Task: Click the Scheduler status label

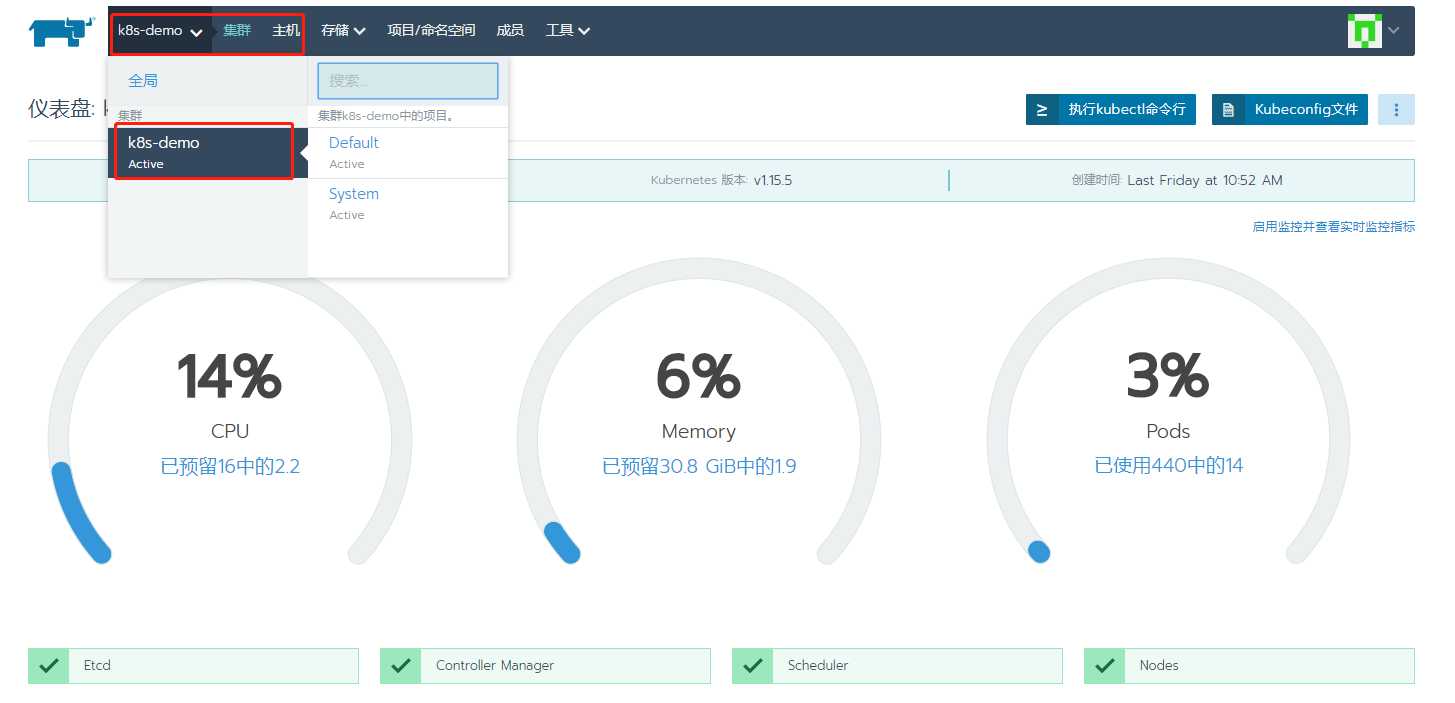Action: (818, 666)
